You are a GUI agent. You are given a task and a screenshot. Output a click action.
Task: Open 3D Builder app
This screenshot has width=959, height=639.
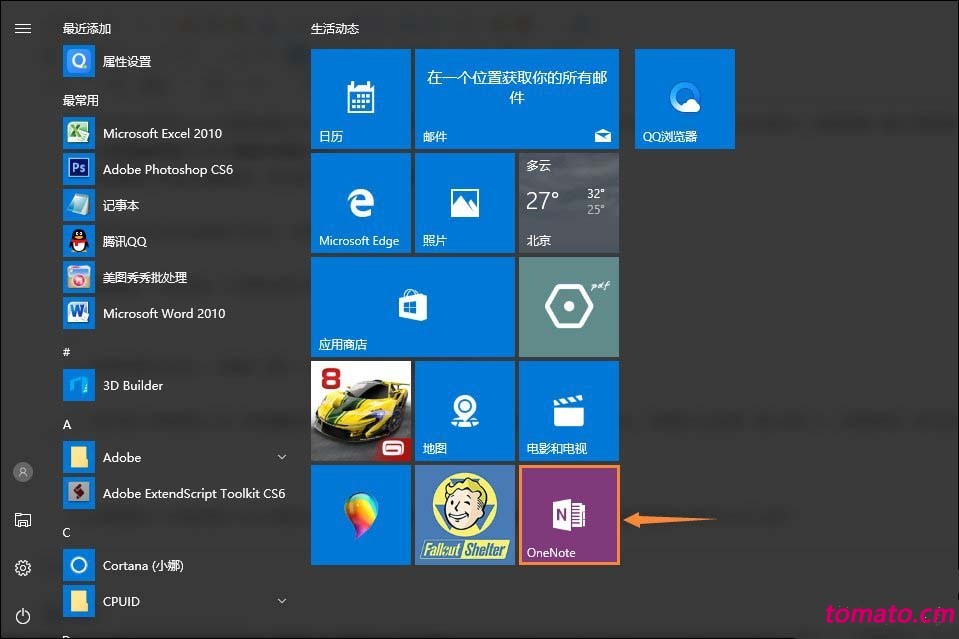[174, 385]
